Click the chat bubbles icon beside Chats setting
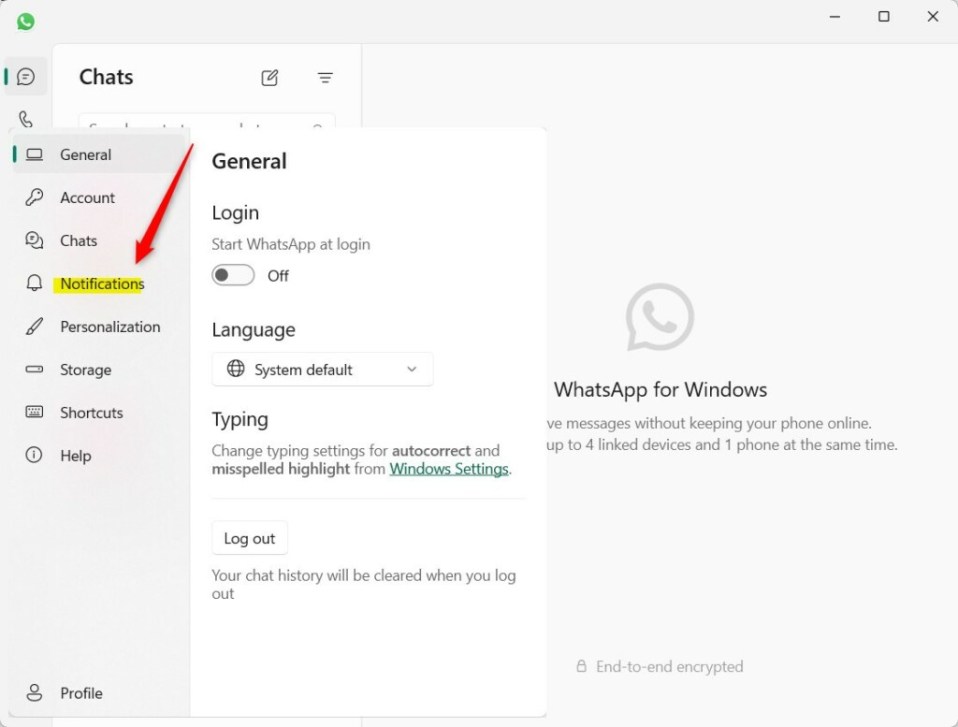This screenshot has height=727, width=958. (34, 240)
